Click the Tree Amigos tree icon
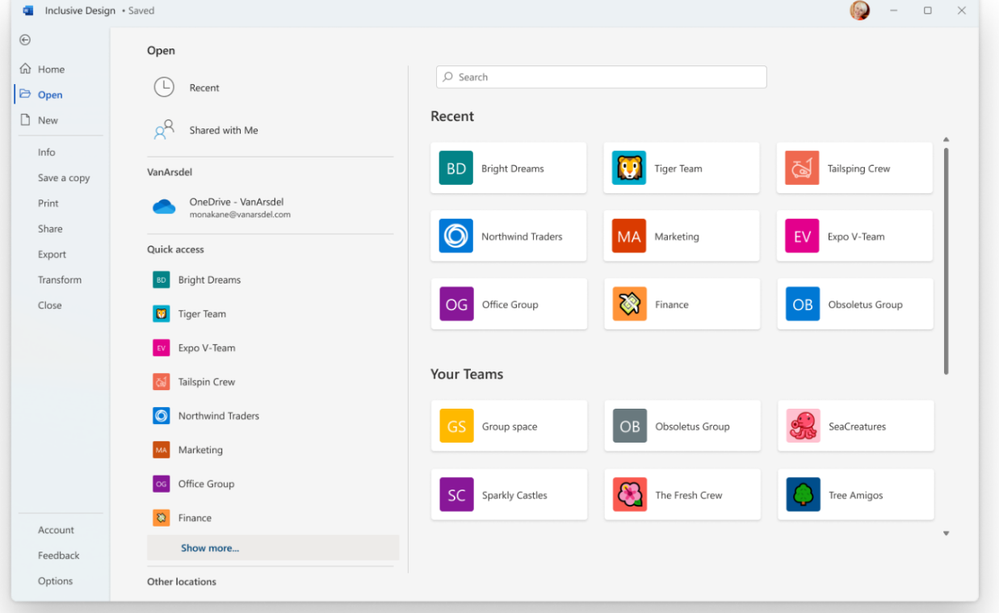Viewport: 999px width, 613px height. (x=803, y=494)
